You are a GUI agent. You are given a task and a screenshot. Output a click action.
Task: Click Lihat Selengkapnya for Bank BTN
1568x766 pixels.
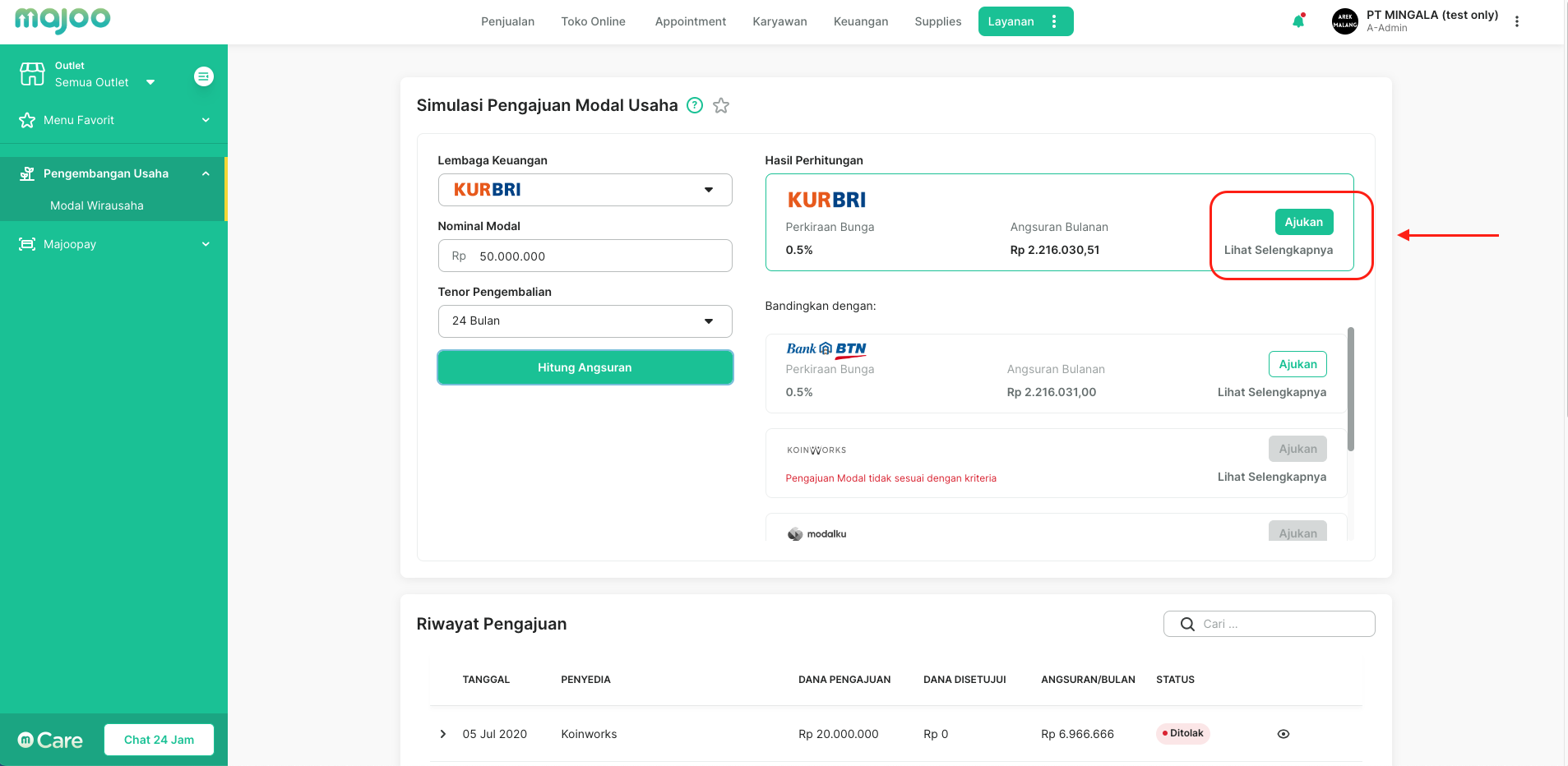point(1272,392)
